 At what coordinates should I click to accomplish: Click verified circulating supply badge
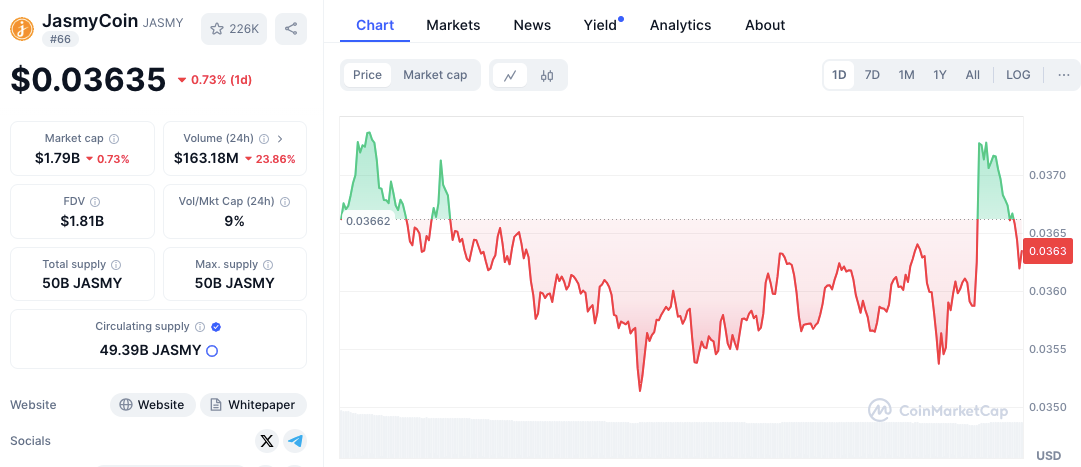(216, 327)
